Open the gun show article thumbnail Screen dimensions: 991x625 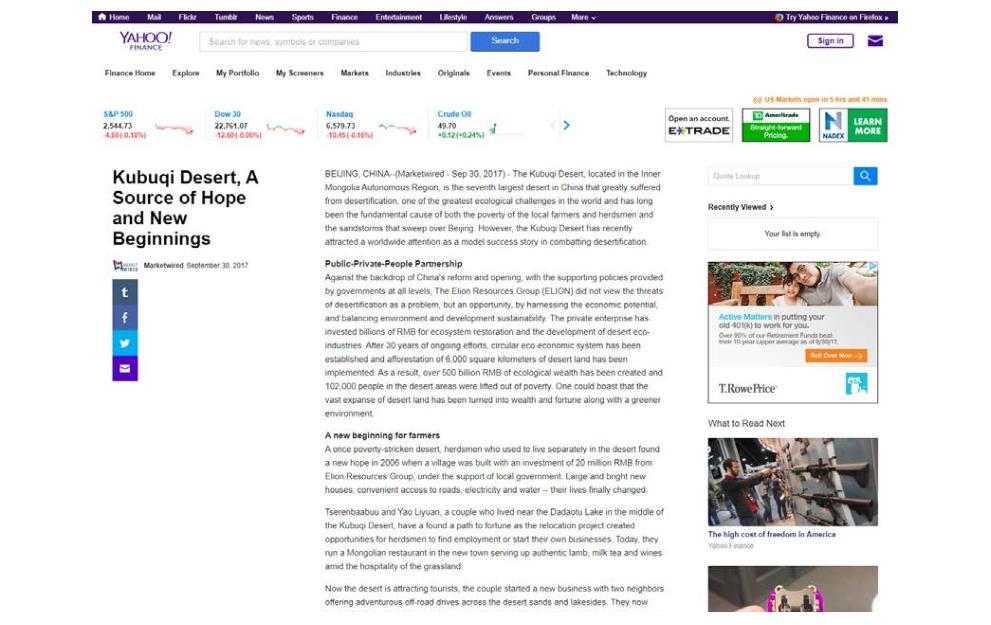pyautogui.click(x=793, y=482)
